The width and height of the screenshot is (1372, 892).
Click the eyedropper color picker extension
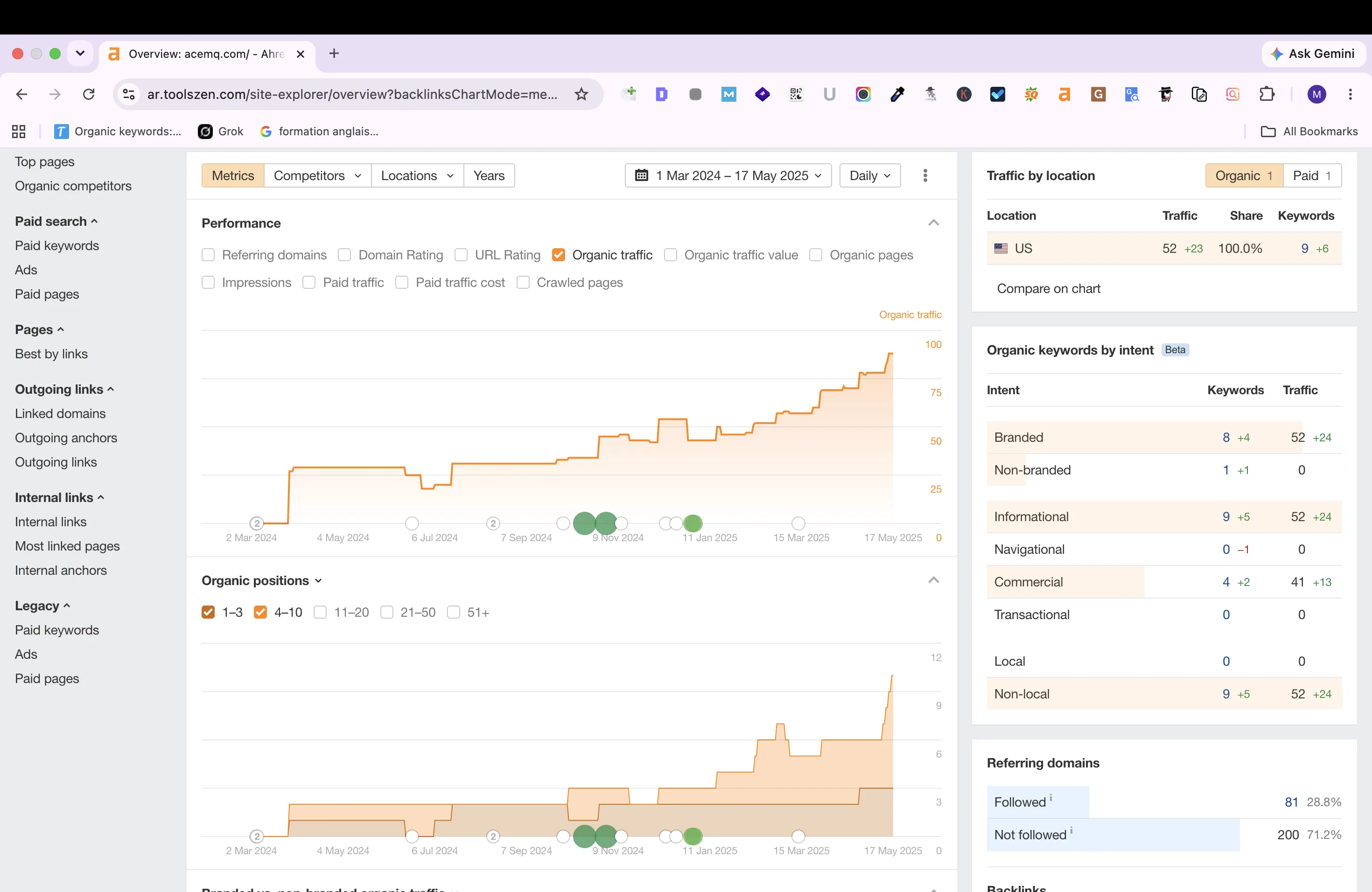pos(897,94)
